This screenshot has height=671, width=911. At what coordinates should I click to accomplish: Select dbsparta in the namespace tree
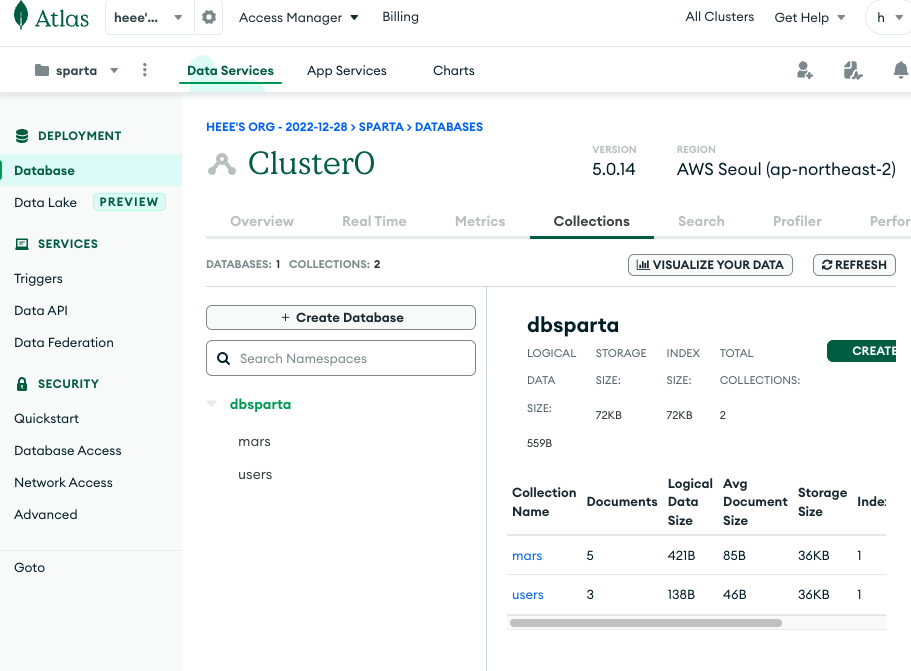click(x=260, y=404)
